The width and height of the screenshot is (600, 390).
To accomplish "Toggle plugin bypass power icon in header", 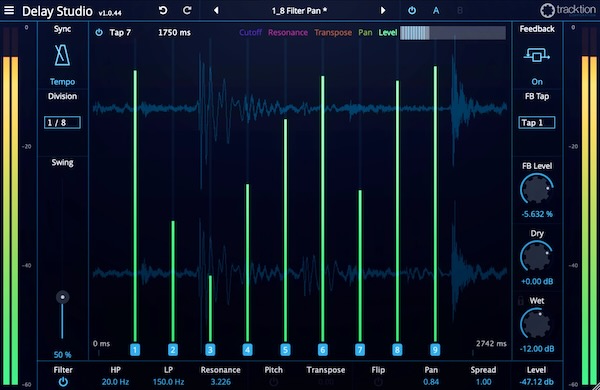I will (412, 11).
